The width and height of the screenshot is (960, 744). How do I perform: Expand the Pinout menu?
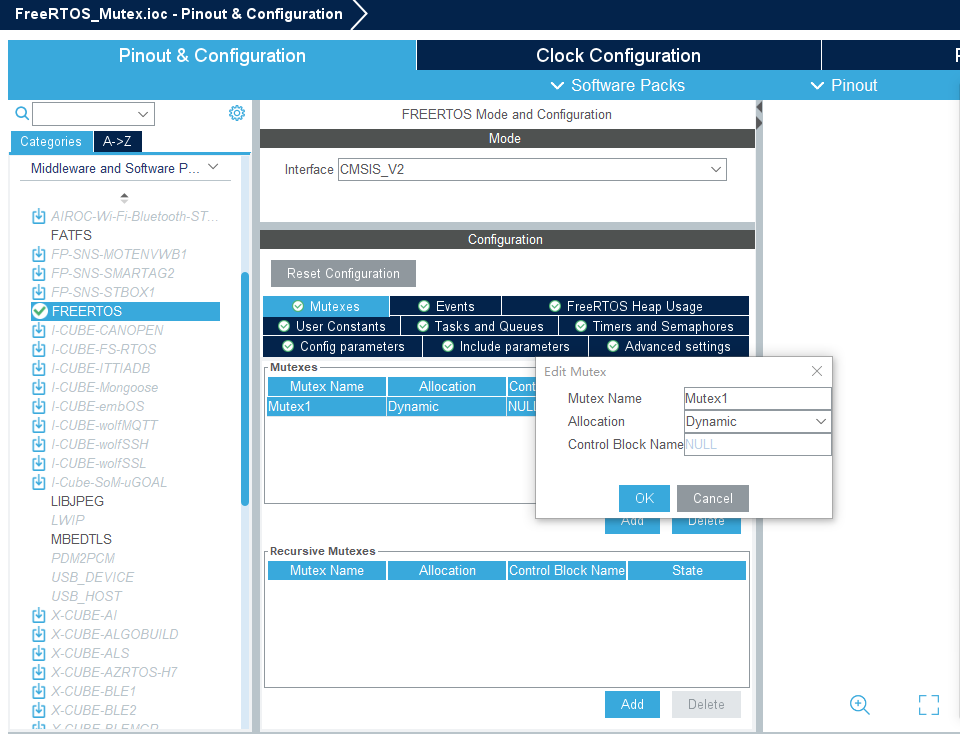[x=844, y=85]
